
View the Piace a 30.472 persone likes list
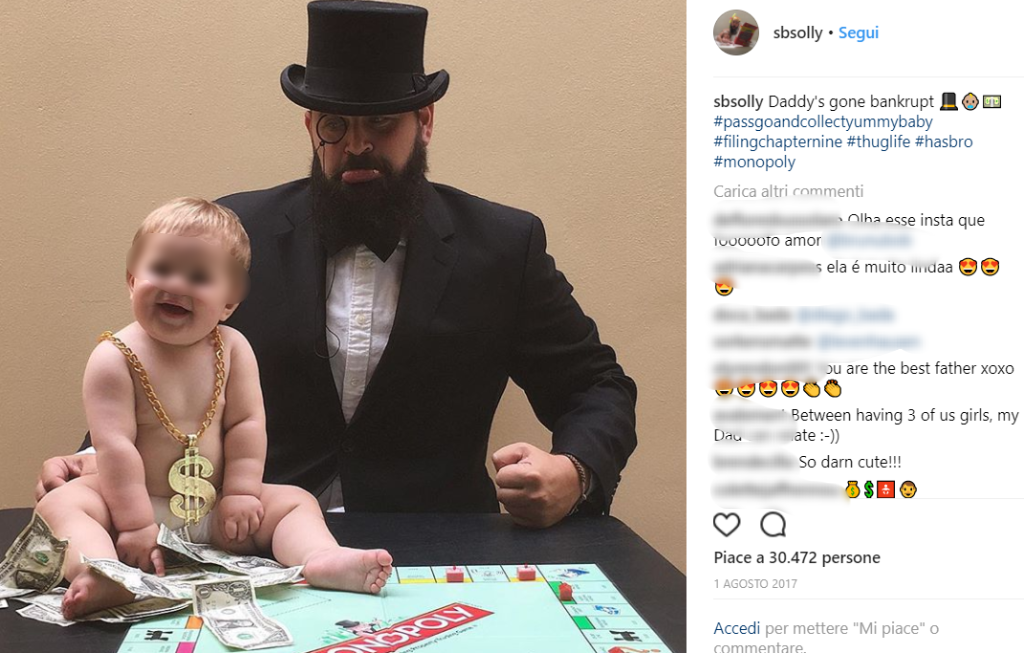[x=796, y=558]
